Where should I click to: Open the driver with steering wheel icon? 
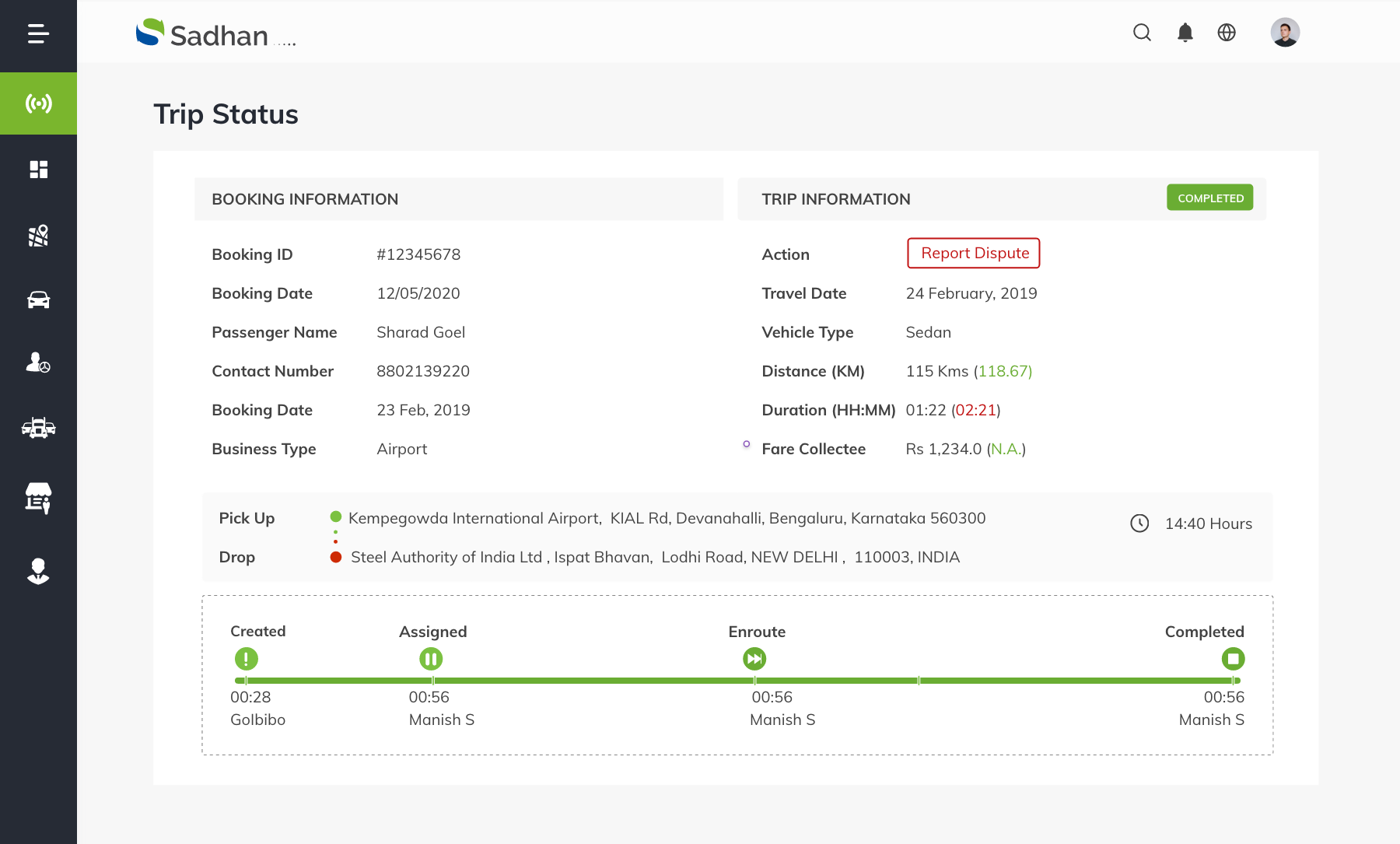pos(38,362)
